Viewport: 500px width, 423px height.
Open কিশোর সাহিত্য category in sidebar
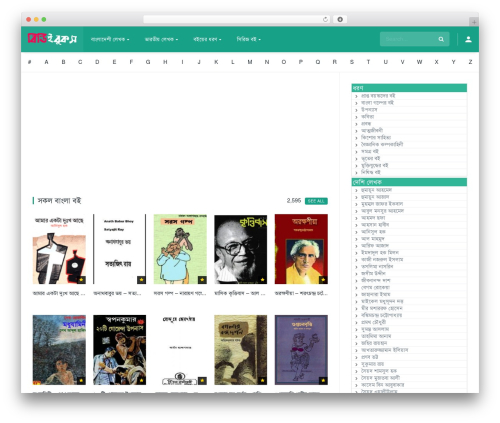click(x=376, y=137)
